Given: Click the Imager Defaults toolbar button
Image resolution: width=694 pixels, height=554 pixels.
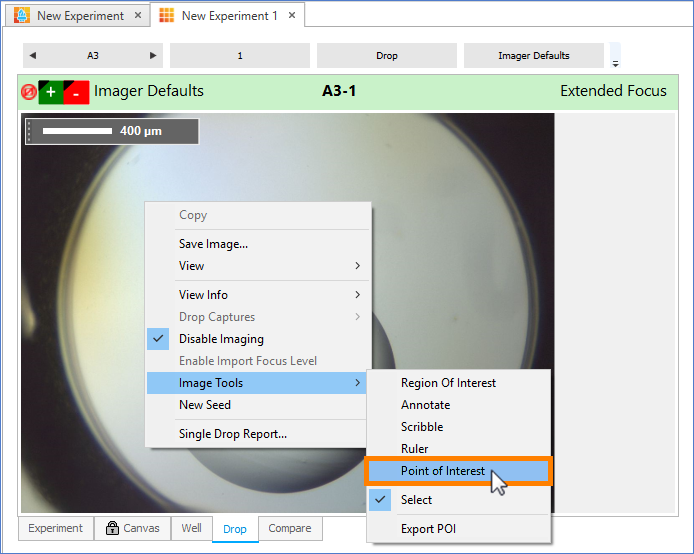Looking at the screenshot, I should coord(534,55).
